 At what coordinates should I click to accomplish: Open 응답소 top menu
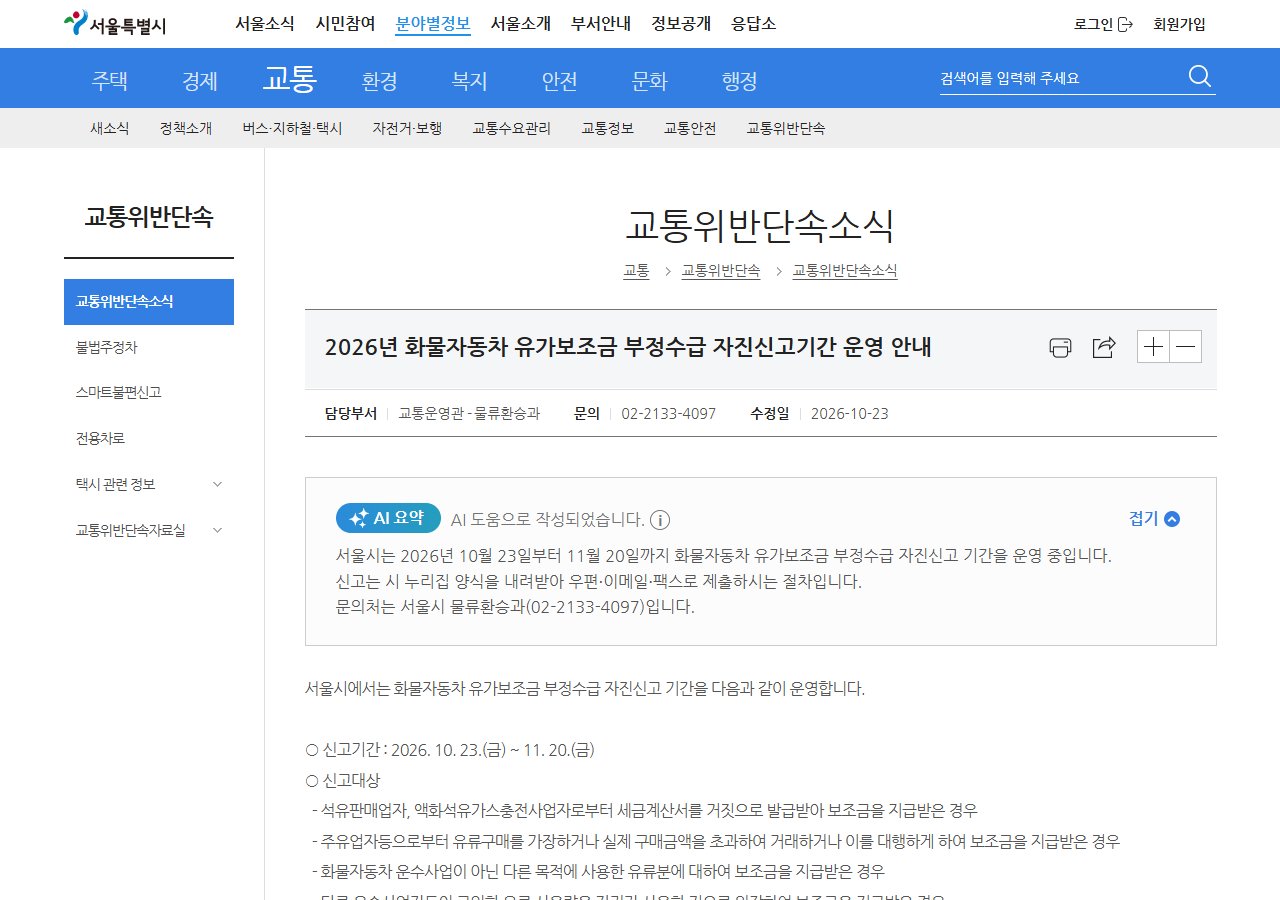(x=754, y=24)
